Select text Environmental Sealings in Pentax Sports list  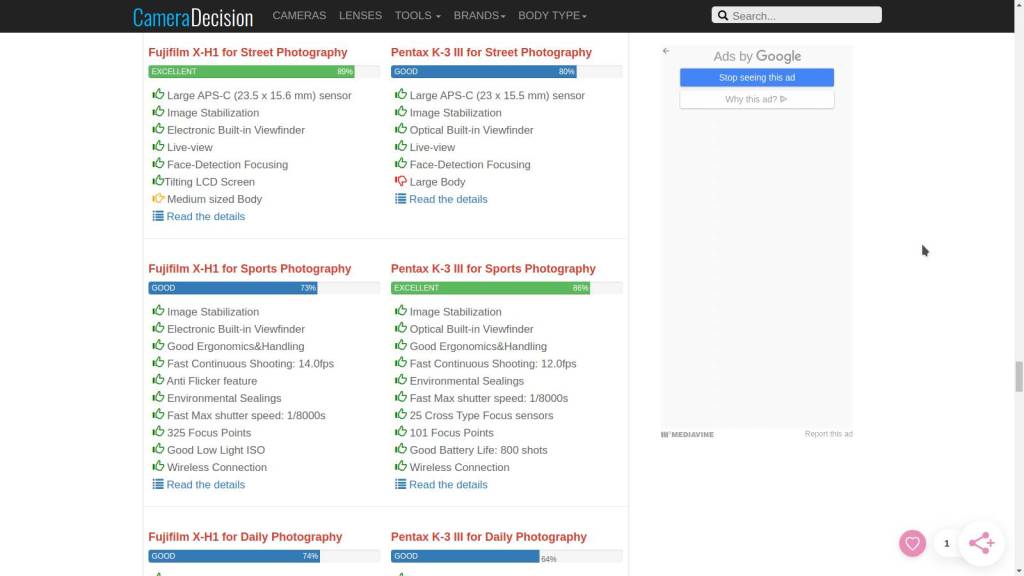coord(467,381)
